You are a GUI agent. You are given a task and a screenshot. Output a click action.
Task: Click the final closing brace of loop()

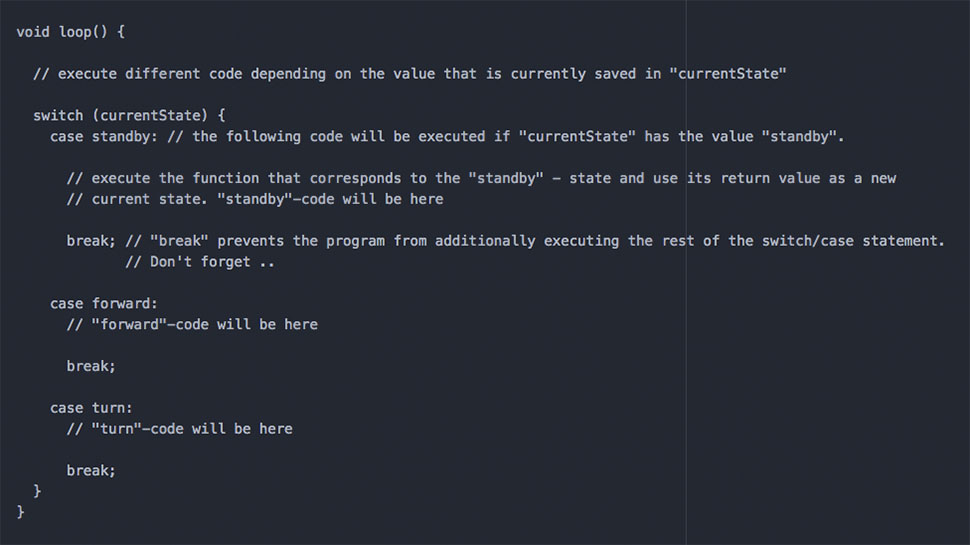21,512
